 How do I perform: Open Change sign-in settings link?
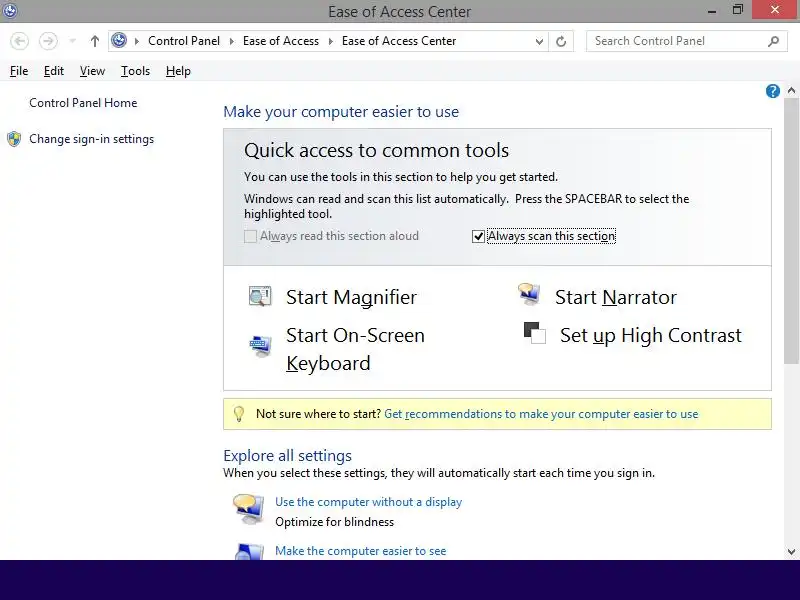(x=91, y=139)
